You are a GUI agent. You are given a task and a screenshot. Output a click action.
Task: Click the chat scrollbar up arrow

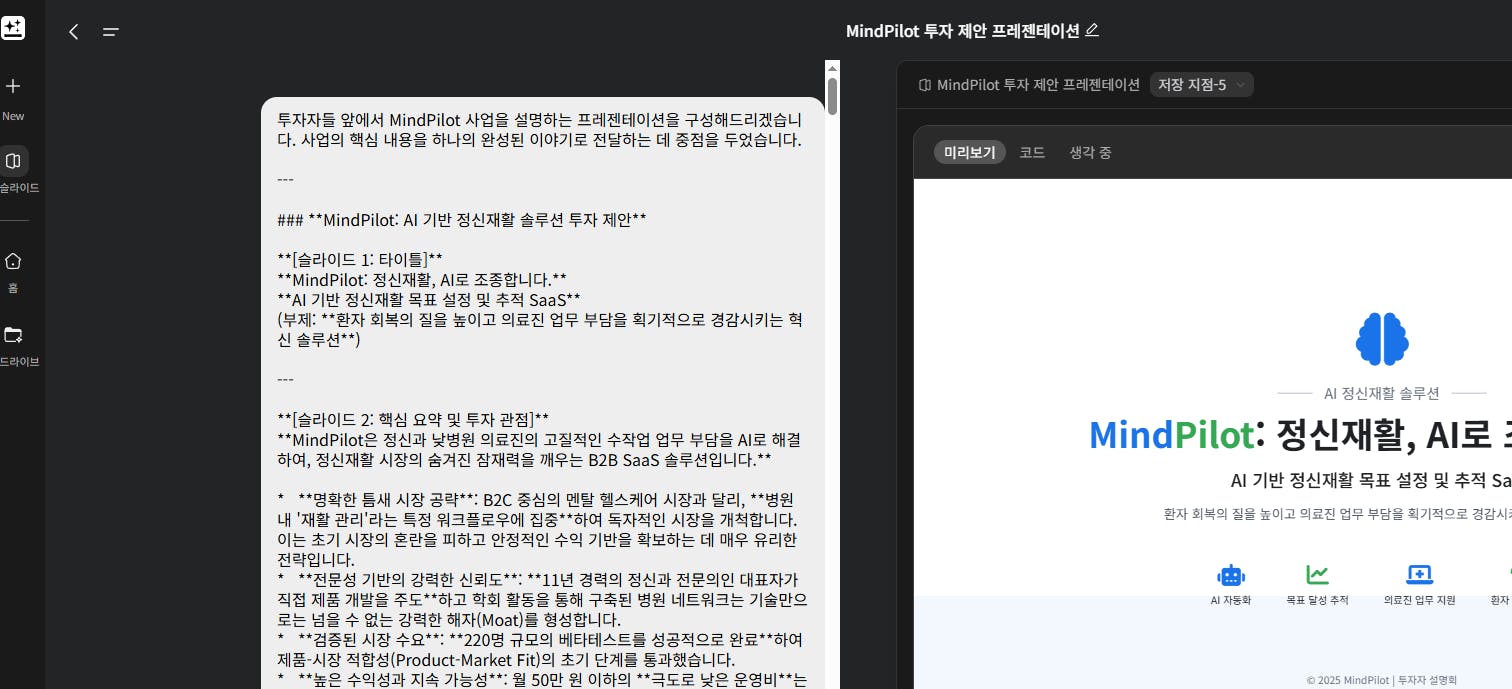click(x=832, y=68)
